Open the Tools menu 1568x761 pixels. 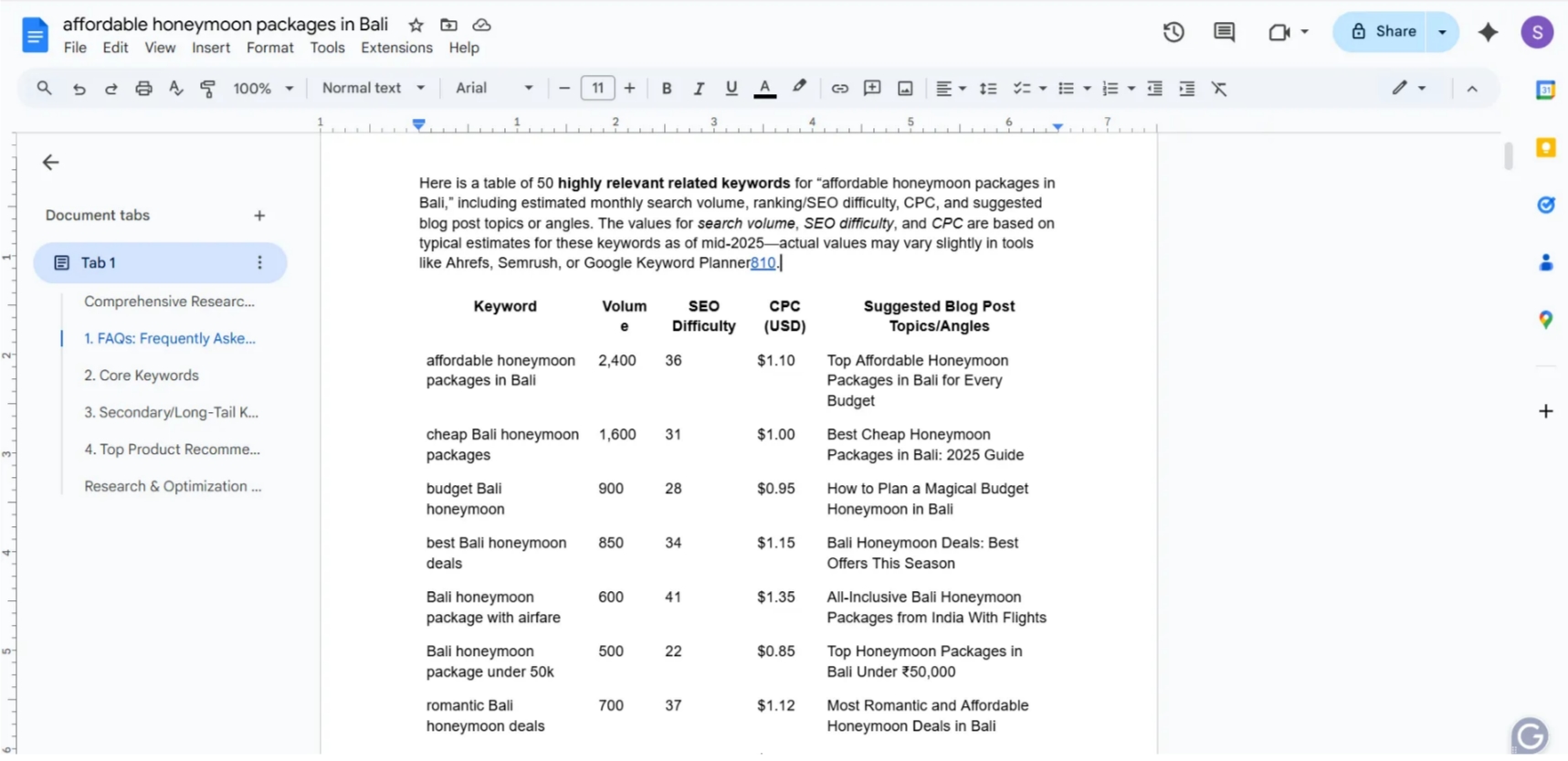pyautogui.click(x=327, y=48)
